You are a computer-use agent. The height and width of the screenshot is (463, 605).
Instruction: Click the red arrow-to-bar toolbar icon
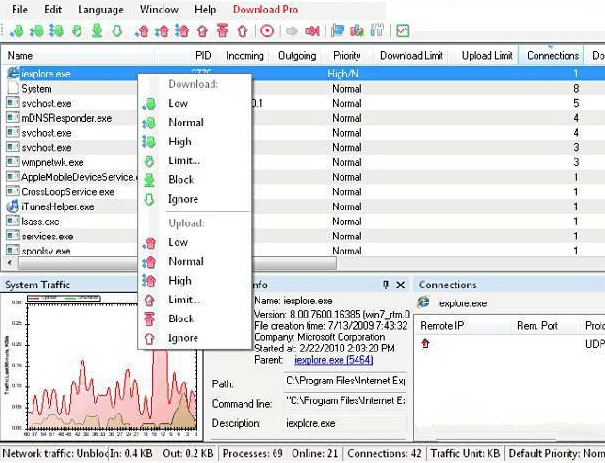coord(312,31)
